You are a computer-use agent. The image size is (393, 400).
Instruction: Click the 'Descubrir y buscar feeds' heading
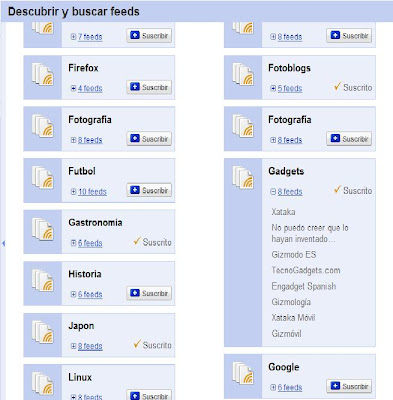pos(74,12)
